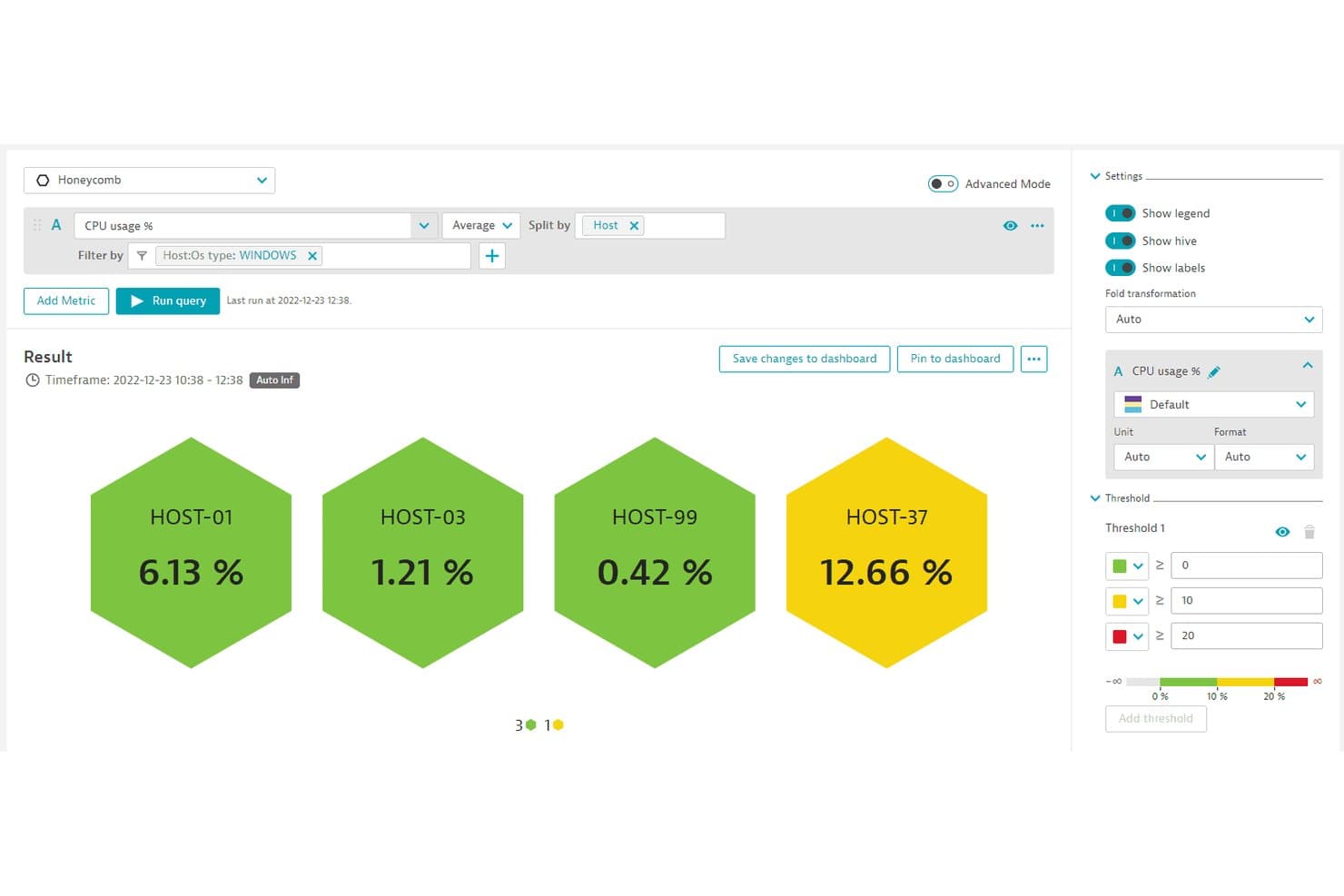Select the HOST-01 honeycomb cell
This screenshot has width=1344, height=896.
click(192, 553)
